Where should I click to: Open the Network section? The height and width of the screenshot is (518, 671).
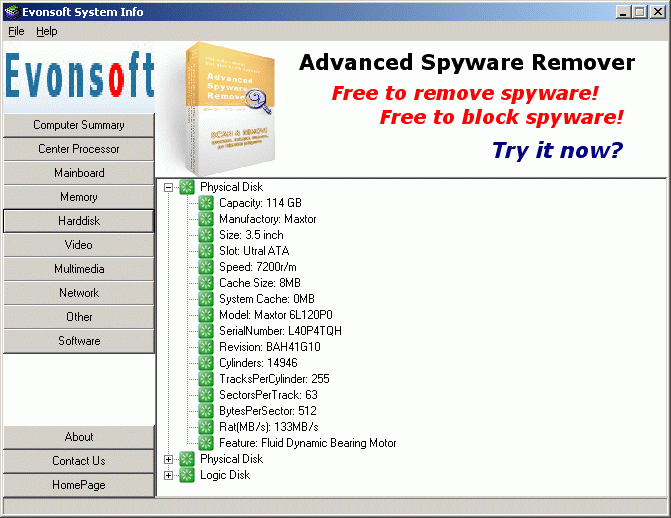79,293
